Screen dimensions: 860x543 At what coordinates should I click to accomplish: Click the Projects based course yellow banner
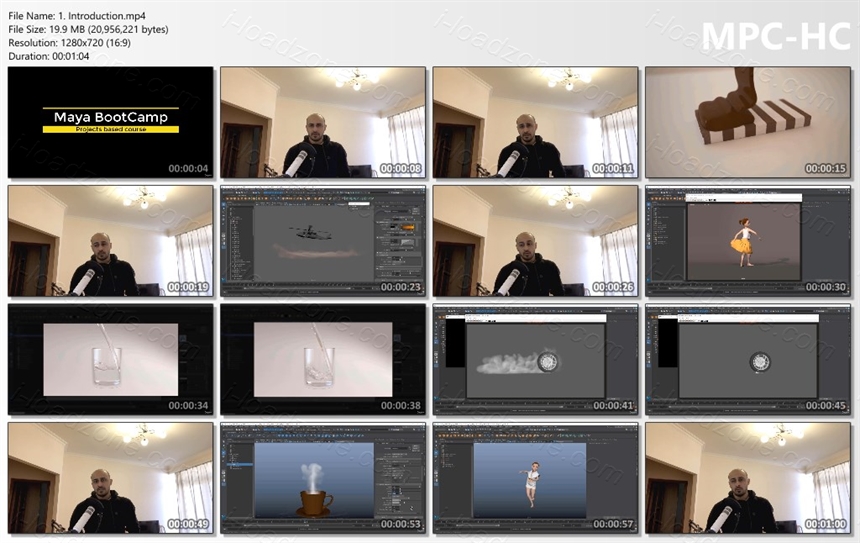111,129
